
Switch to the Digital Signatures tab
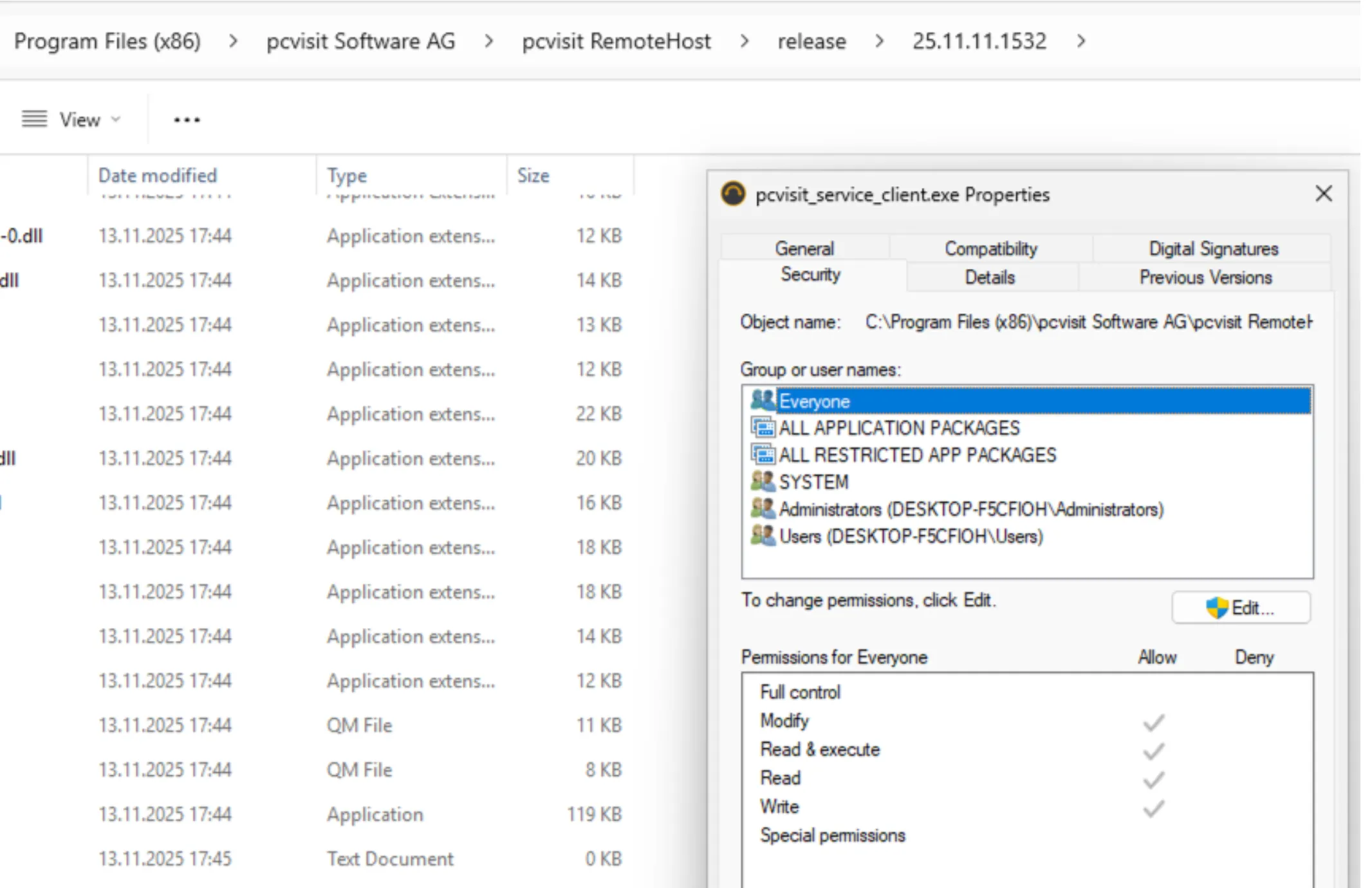tap(1213, 248)
